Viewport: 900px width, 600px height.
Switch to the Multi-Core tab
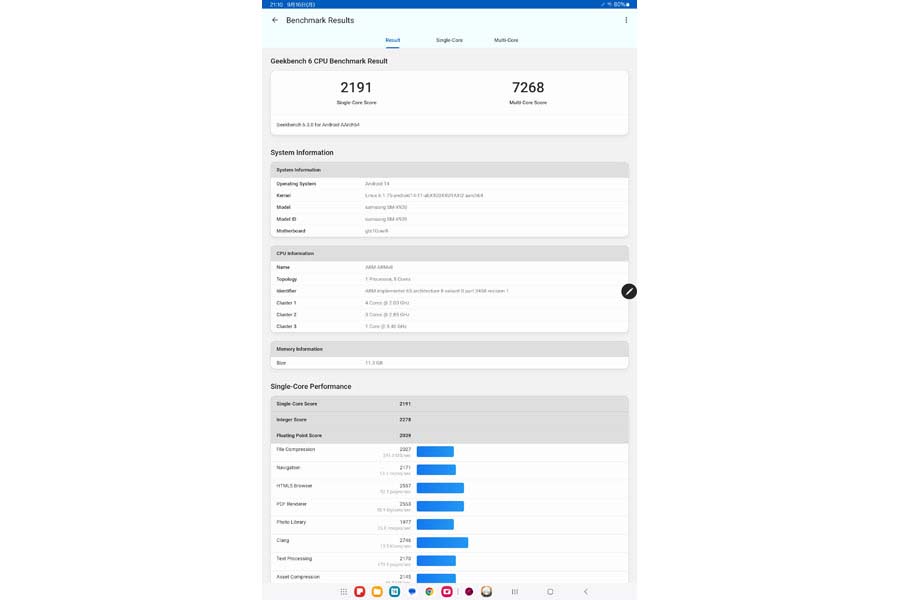click(506, 40)
